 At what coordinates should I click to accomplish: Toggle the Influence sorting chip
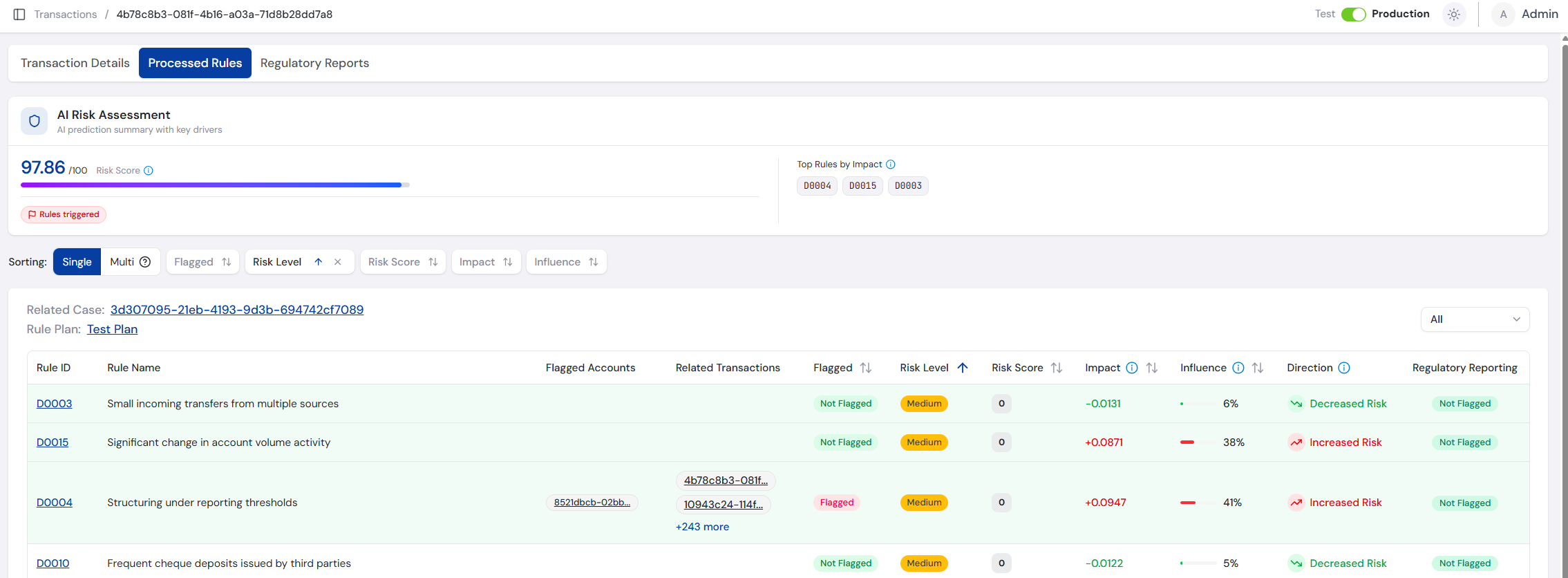point(566,262)
